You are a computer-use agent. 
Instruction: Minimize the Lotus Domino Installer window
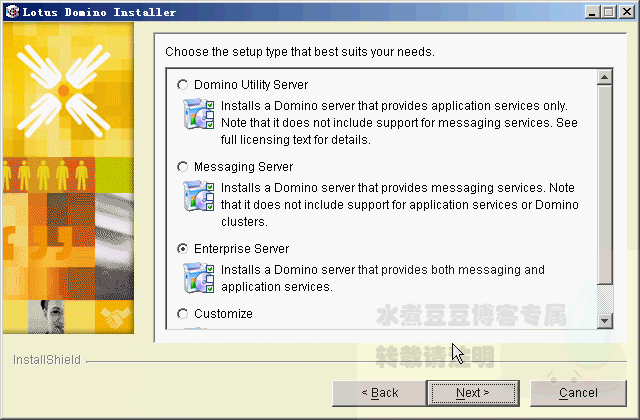pyautogui.click(x=592, y=12)
